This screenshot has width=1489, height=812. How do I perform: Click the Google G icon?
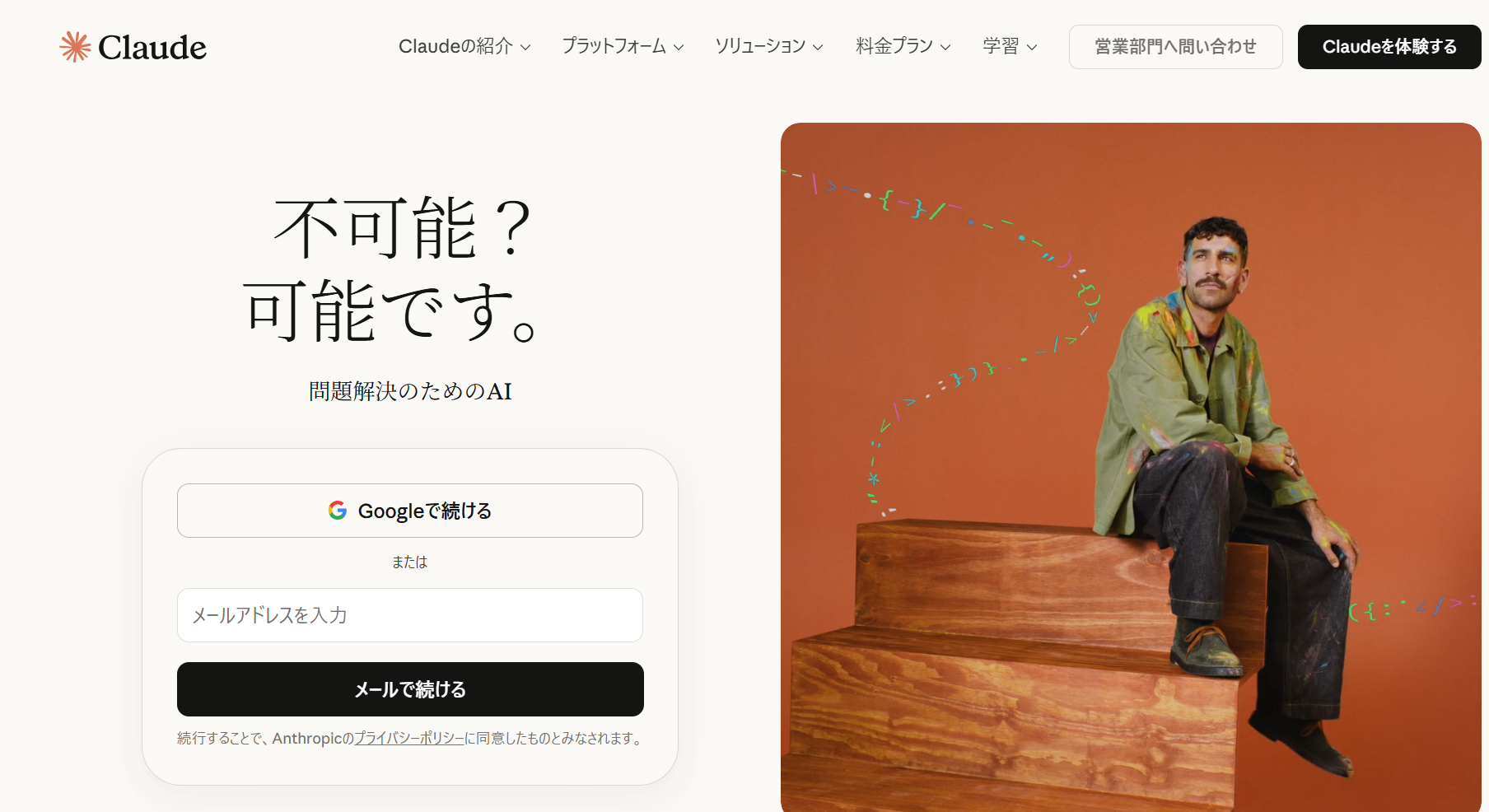tap(338, 511)
